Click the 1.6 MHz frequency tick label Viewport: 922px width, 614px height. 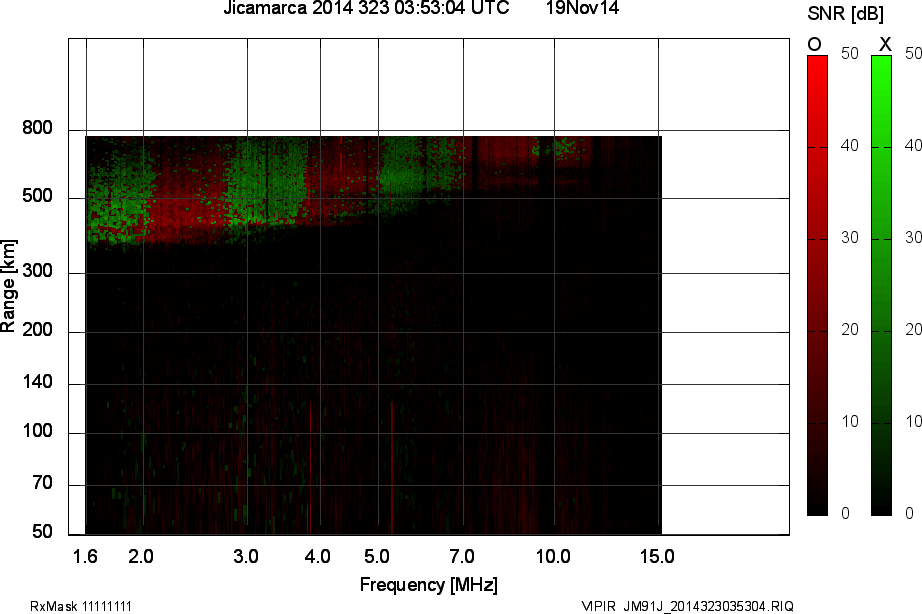click(x=85, y=556)
